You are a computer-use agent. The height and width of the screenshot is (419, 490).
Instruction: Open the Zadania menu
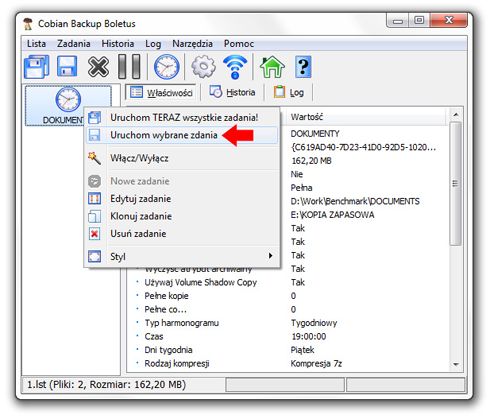[x=74, y=44]
